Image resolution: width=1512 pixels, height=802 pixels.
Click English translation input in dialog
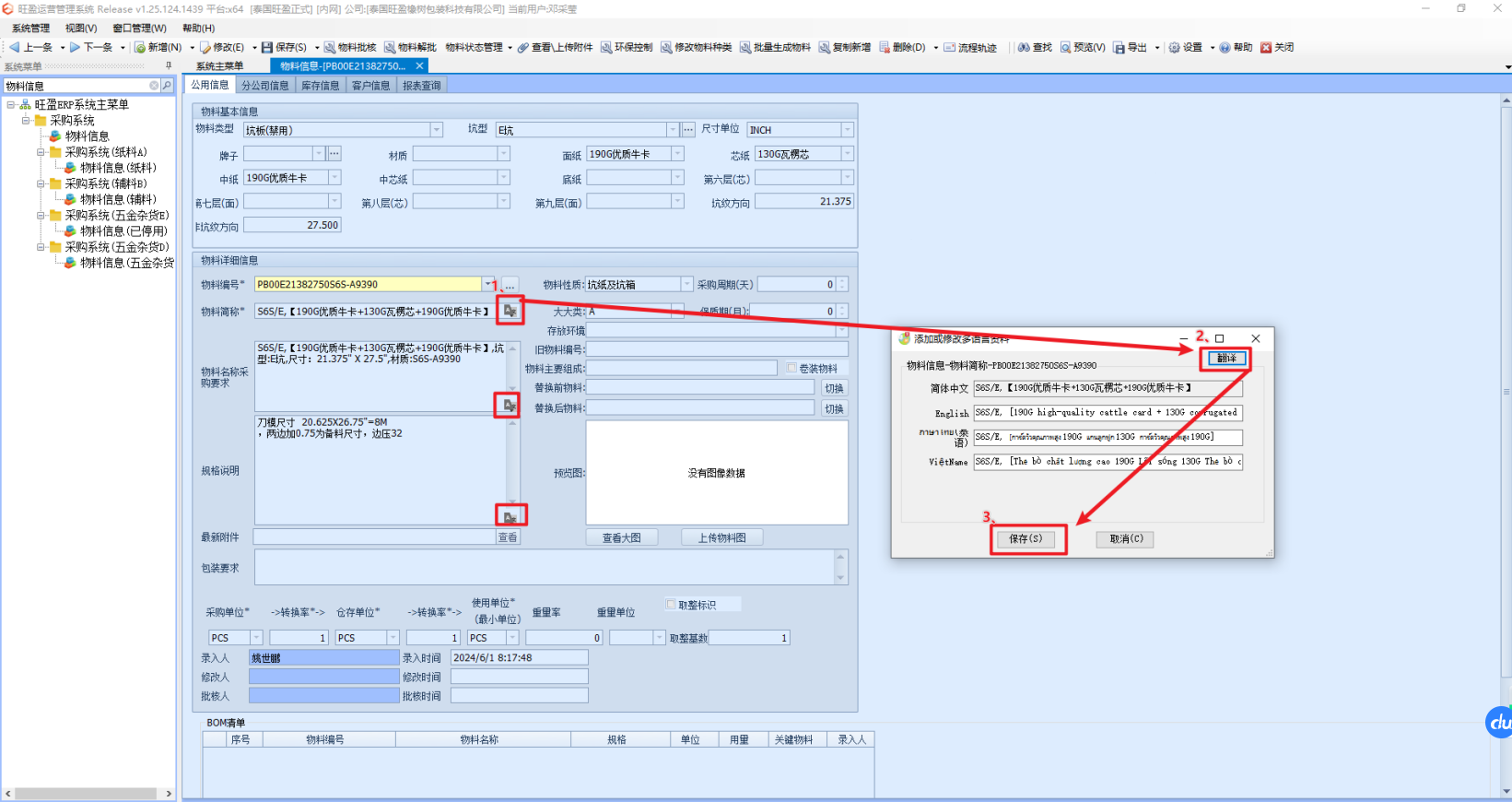(1108, 413)
